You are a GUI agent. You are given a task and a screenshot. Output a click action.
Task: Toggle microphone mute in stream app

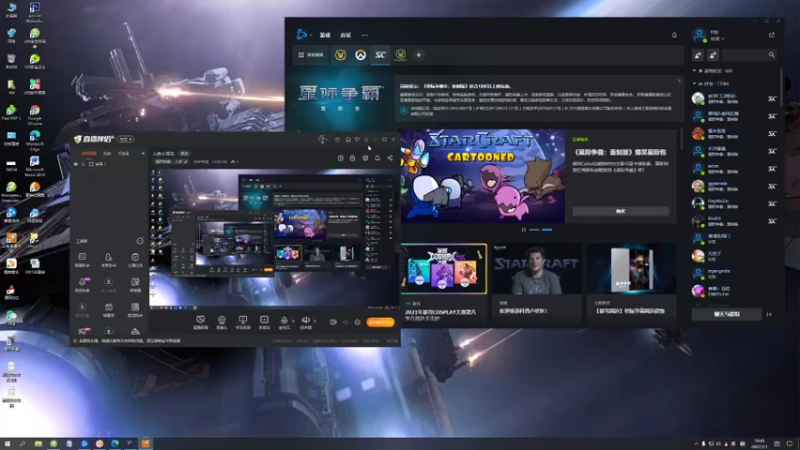tap(284, 322)
